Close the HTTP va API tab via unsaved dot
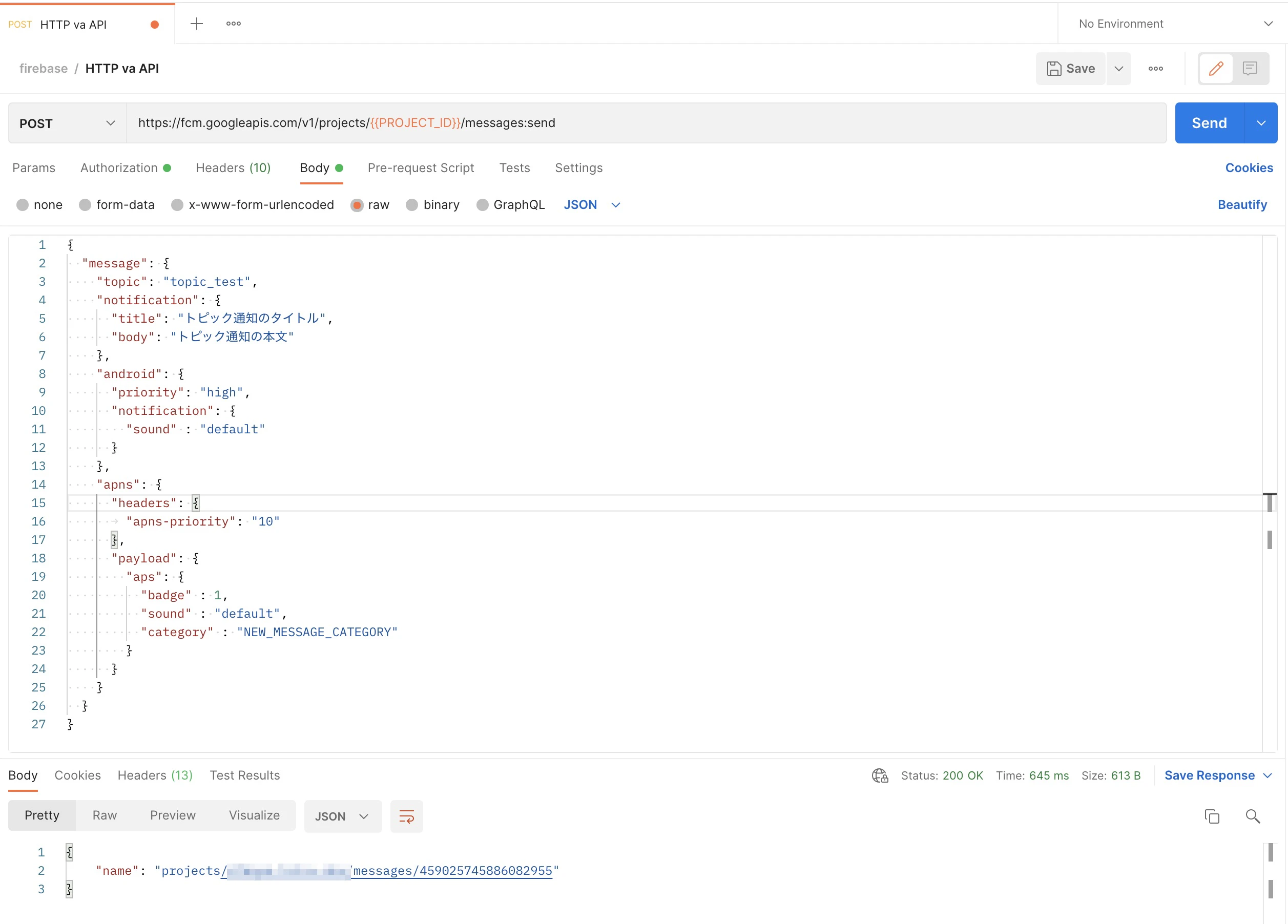The width and height of the screenshot is (1288, 924). (155, 25)
